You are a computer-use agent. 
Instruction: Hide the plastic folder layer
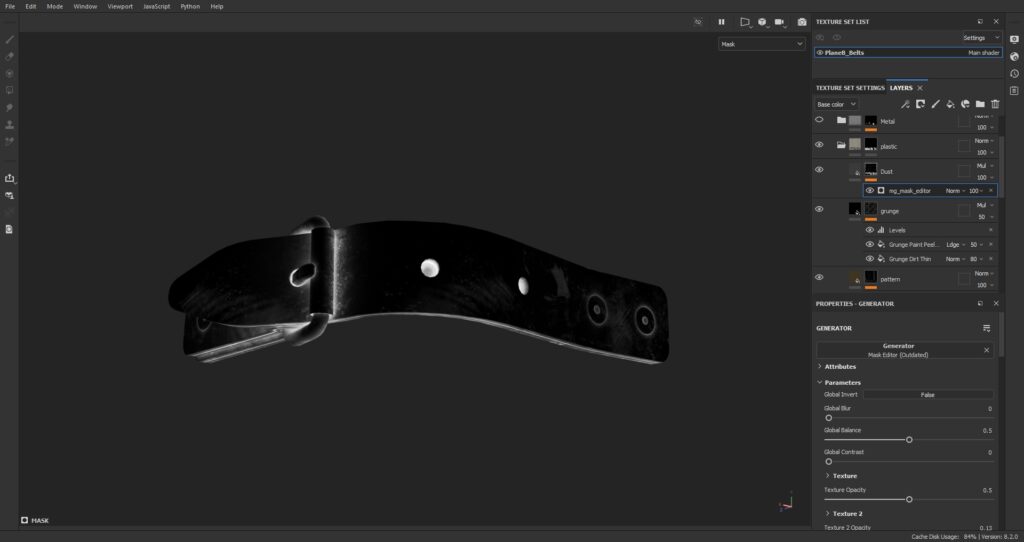(819, 144)
